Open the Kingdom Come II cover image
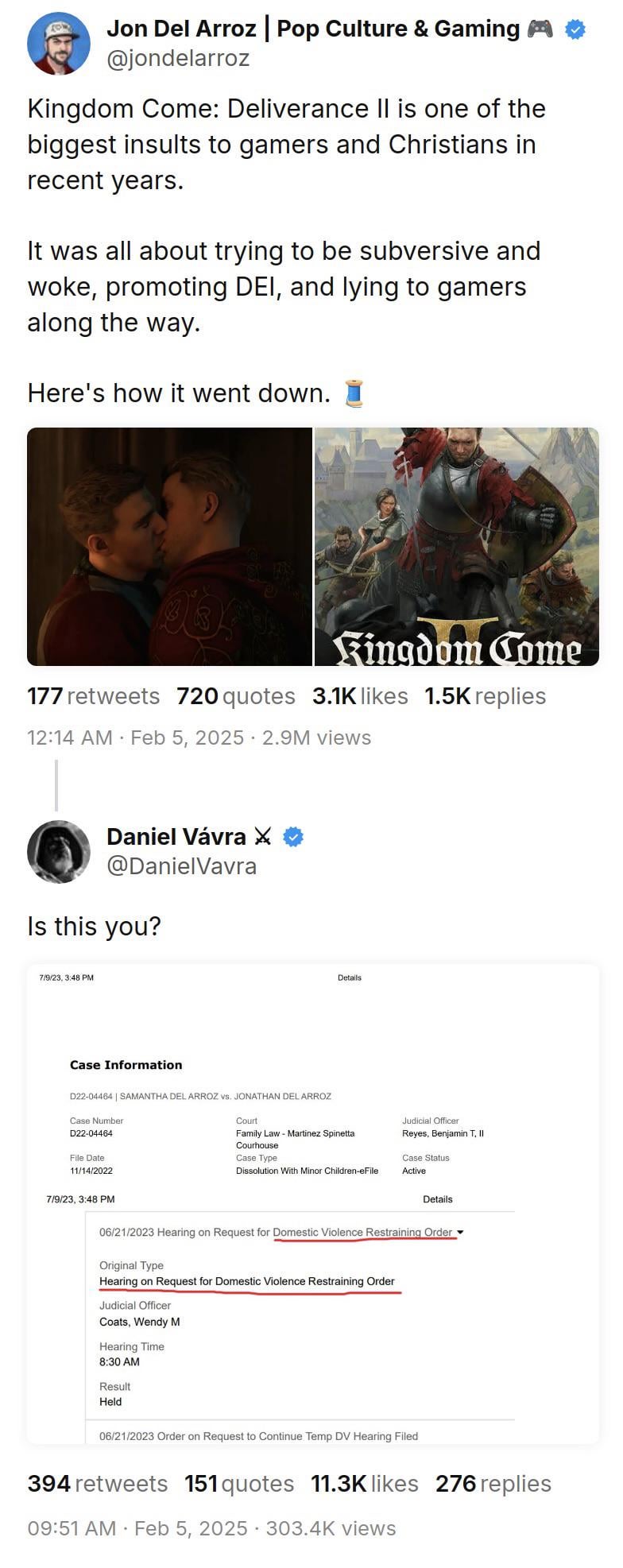623x1568 pixels. [457, 547]
